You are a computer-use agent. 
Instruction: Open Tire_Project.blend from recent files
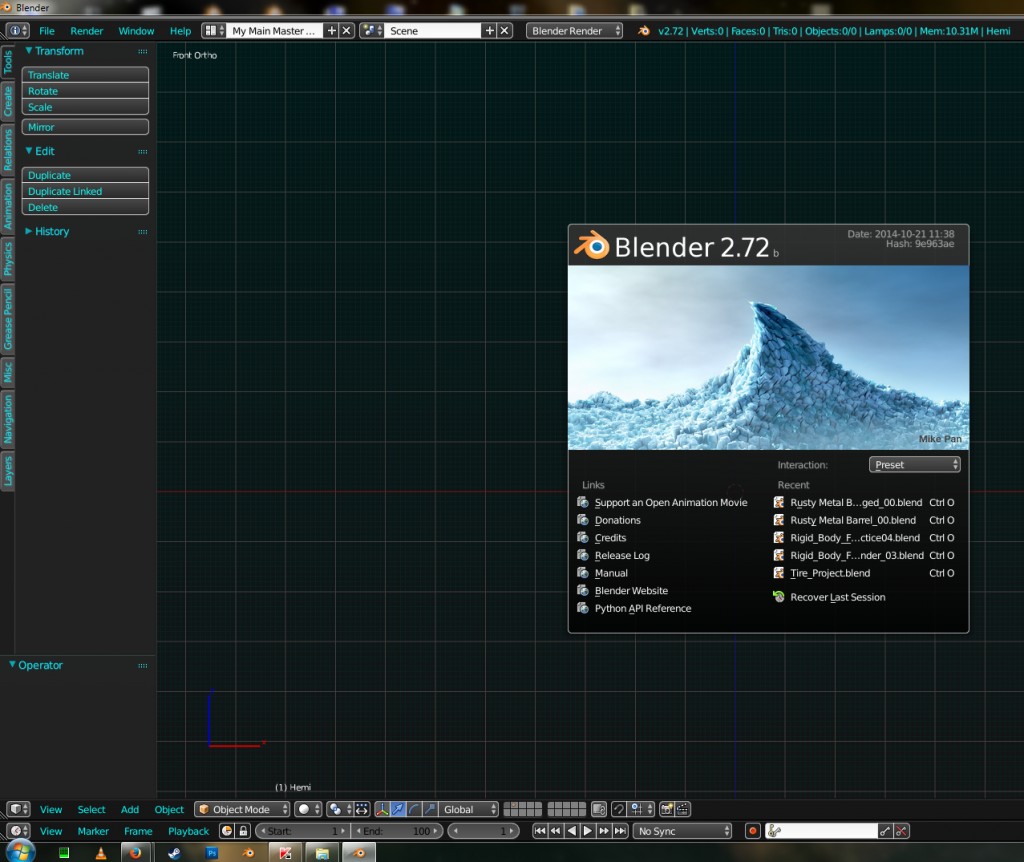coord(828,573)
